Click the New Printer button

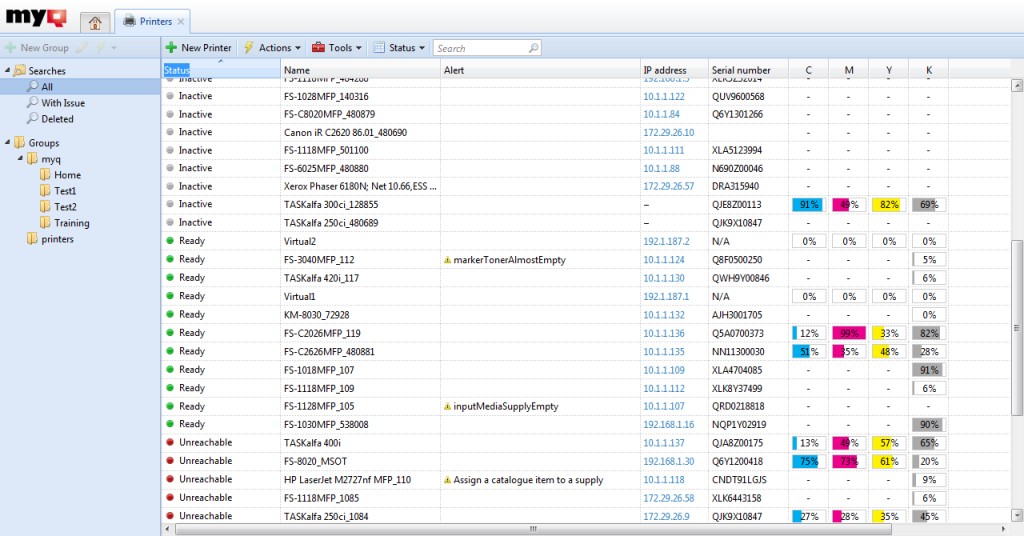(x=199, y=48)
